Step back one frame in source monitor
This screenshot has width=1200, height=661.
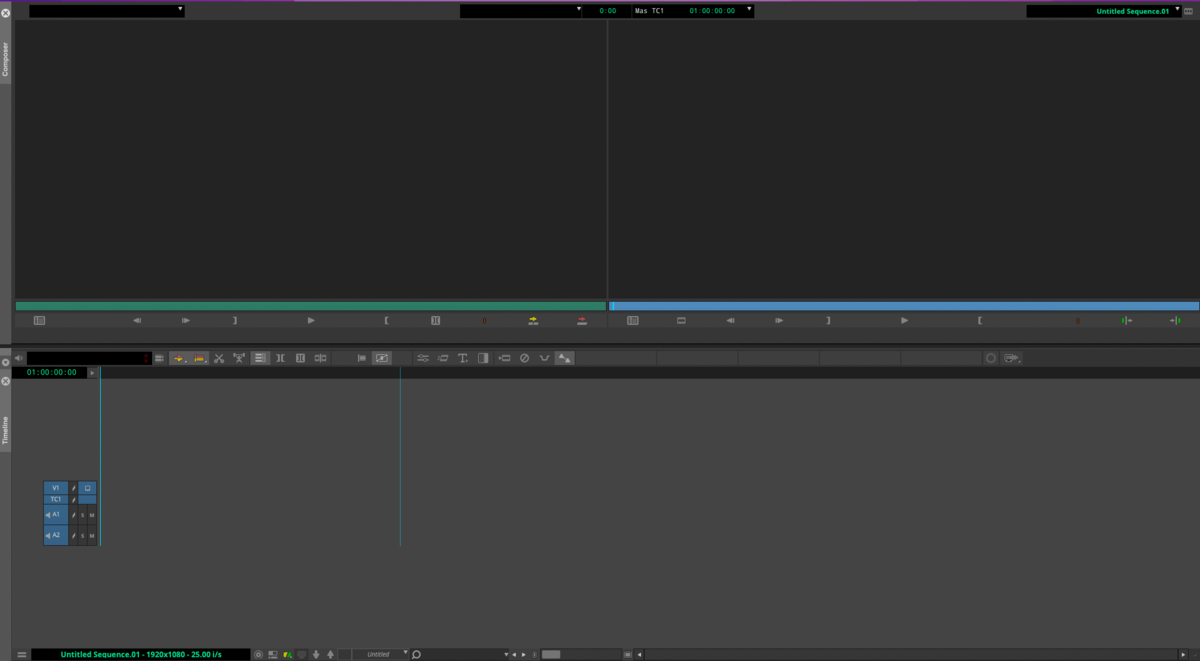[x=137, y=320]
